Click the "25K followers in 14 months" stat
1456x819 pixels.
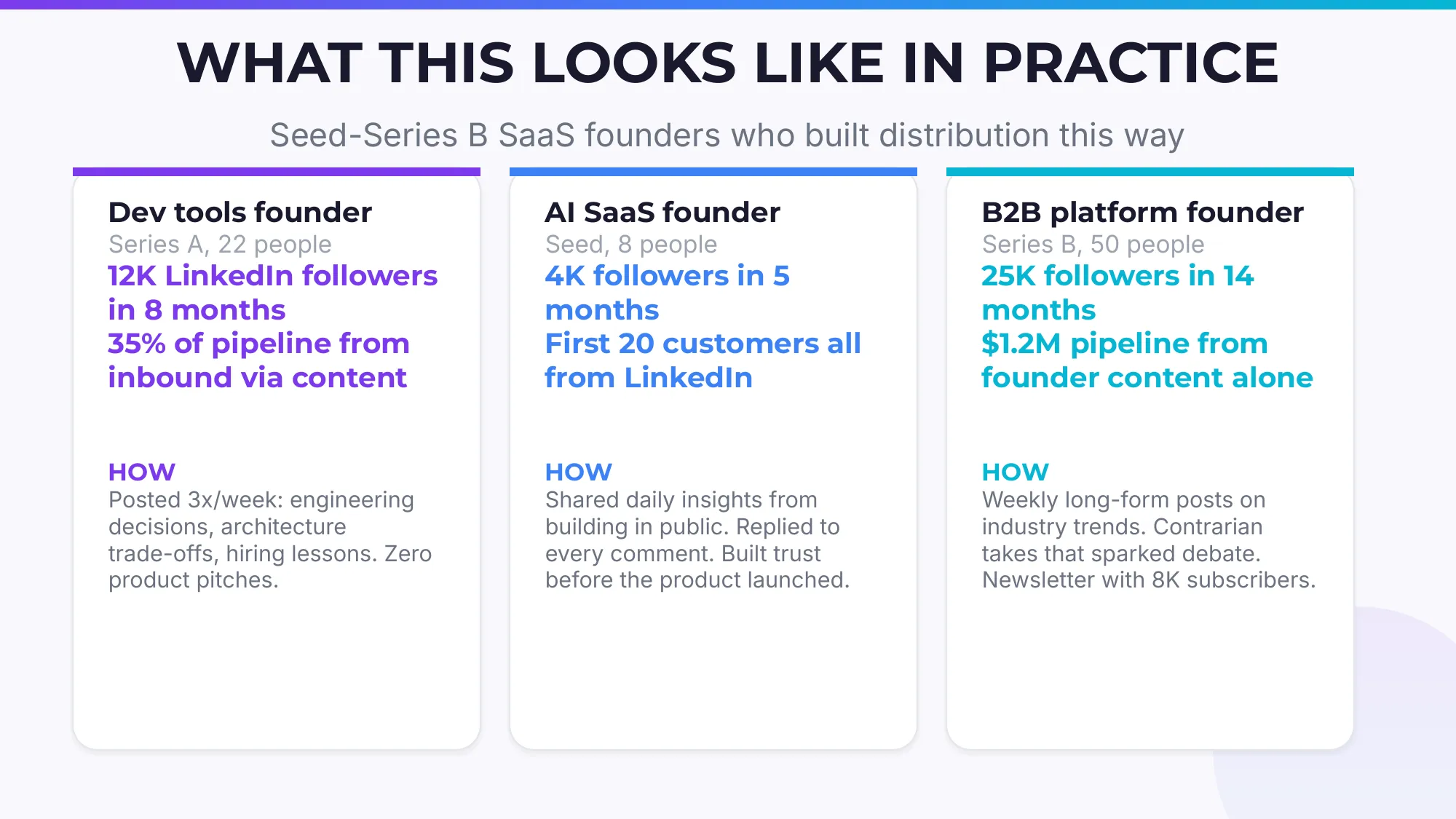click(x=1117, y=293)
